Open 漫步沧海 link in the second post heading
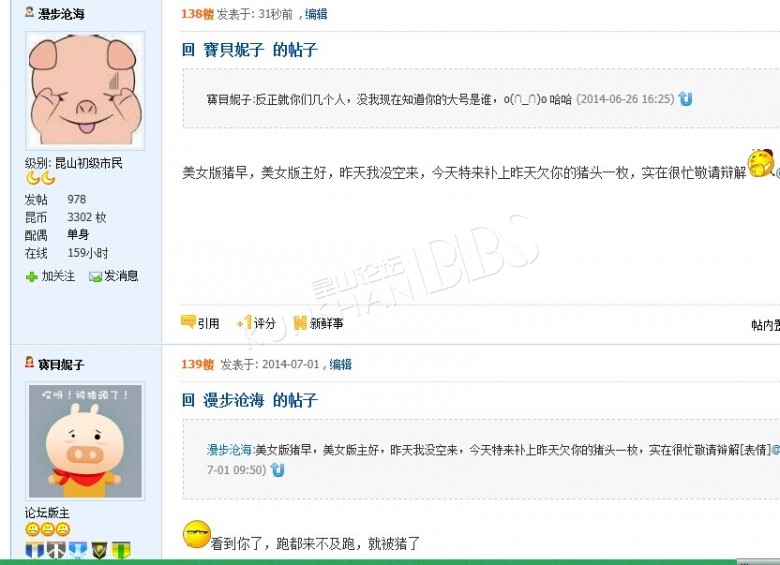Viewport: 780px width, 565px height. tap(233, 400)
